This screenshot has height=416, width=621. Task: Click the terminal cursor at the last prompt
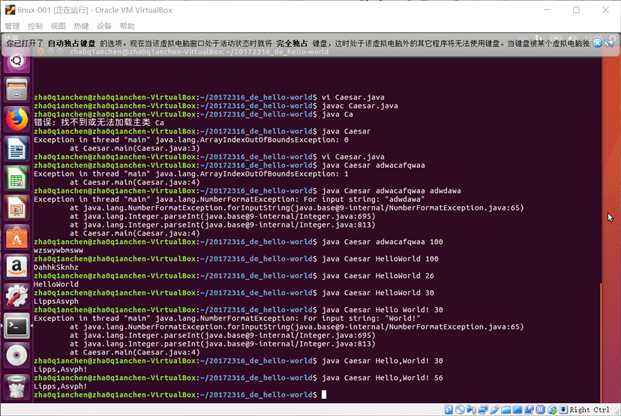324,395
